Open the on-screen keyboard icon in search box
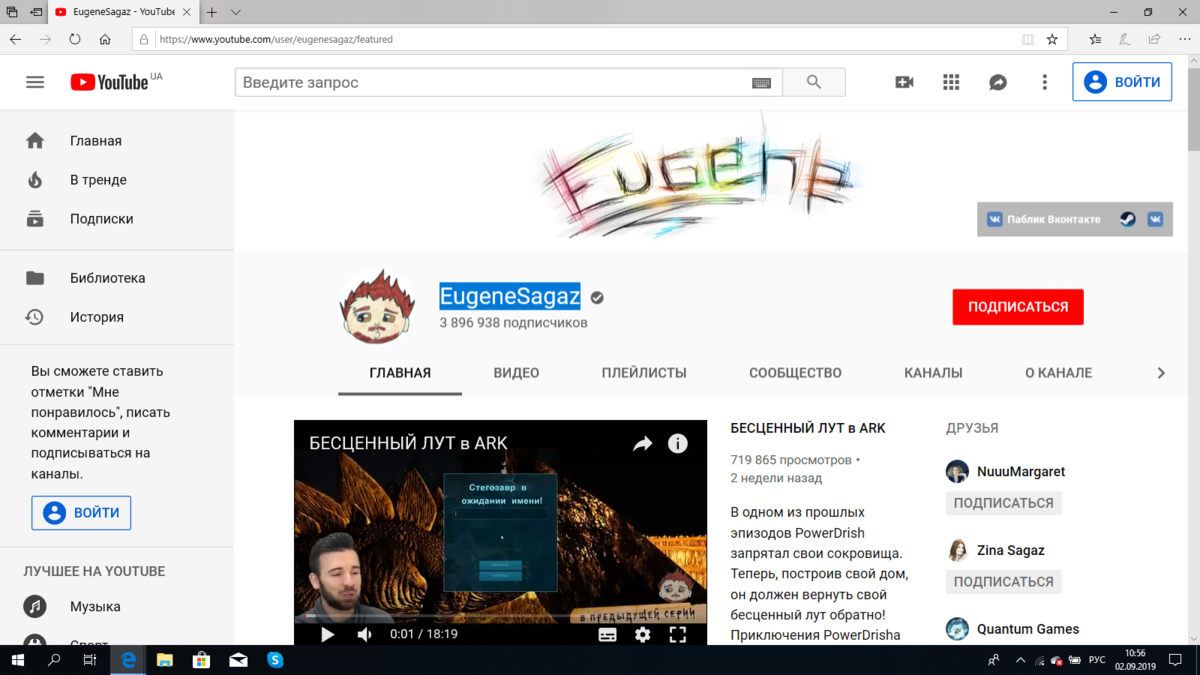The width and height of the screenshot is (1200, 675). click(x=761, y=83)
